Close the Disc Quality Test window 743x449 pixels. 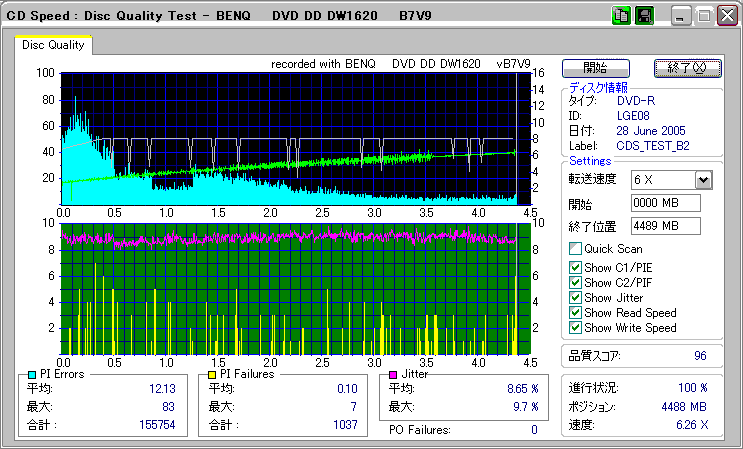(727, 16)
